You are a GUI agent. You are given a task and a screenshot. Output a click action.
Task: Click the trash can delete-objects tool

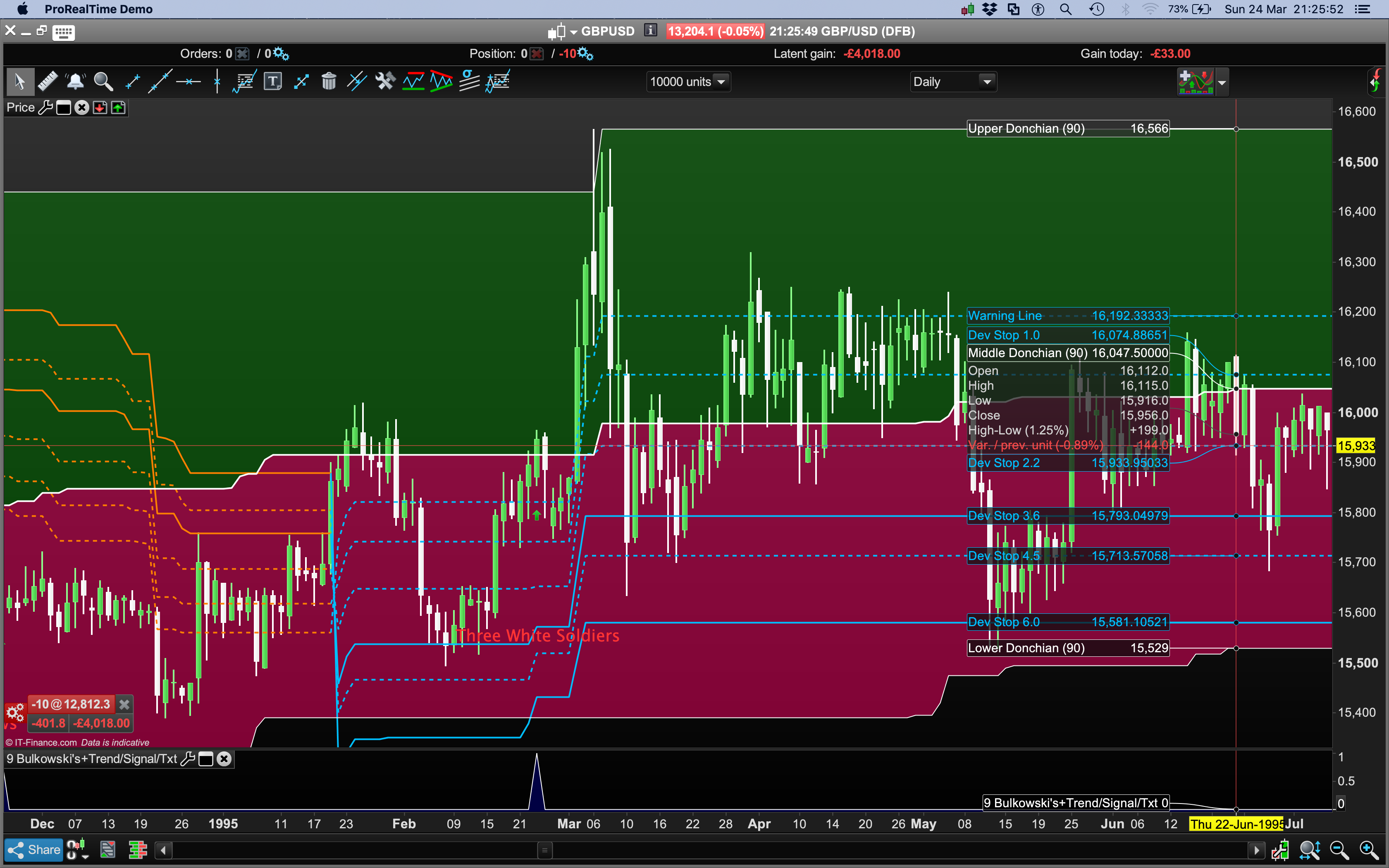[329, 81]
